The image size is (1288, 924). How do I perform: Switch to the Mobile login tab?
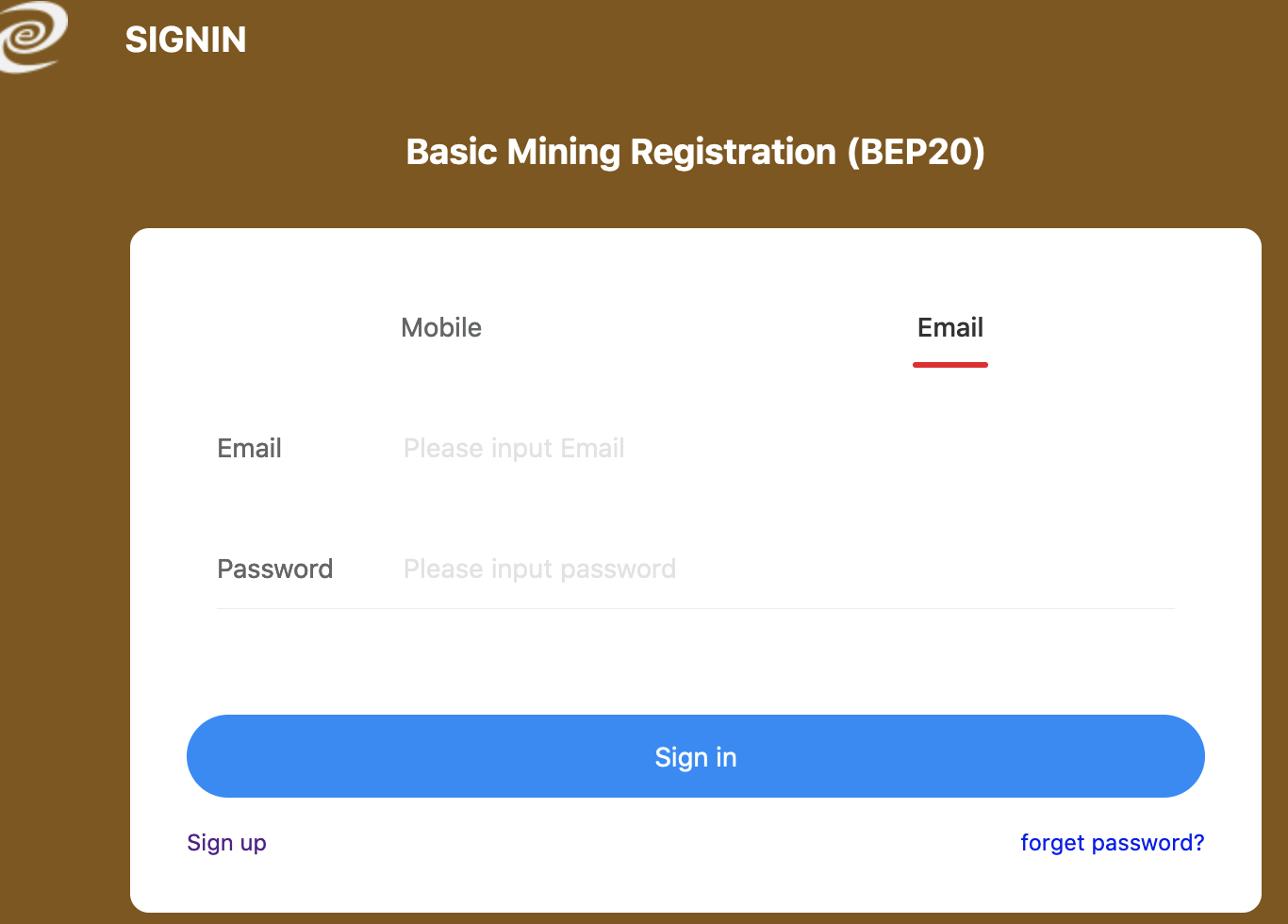(x=441, y=327)
